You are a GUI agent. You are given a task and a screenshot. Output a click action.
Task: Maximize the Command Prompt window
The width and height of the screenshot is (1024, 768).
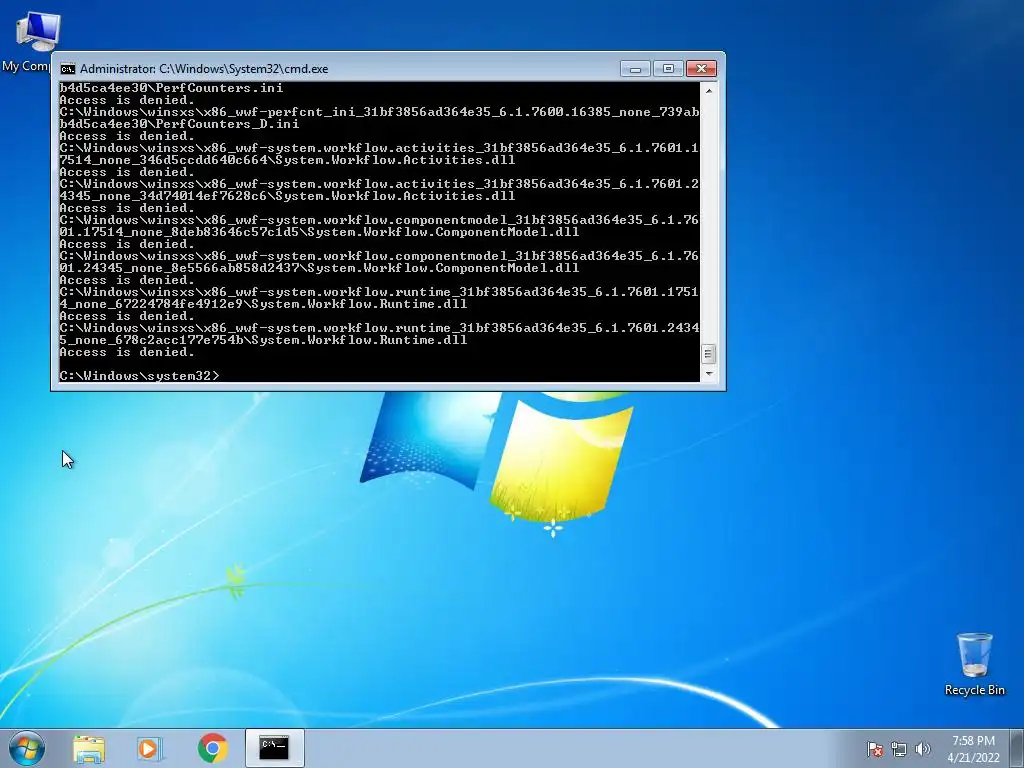667,69
